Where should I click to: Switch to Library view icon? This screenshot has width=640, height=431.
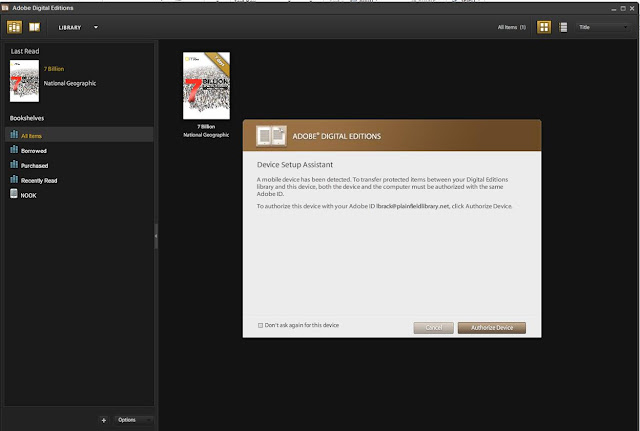click(14, 27)
